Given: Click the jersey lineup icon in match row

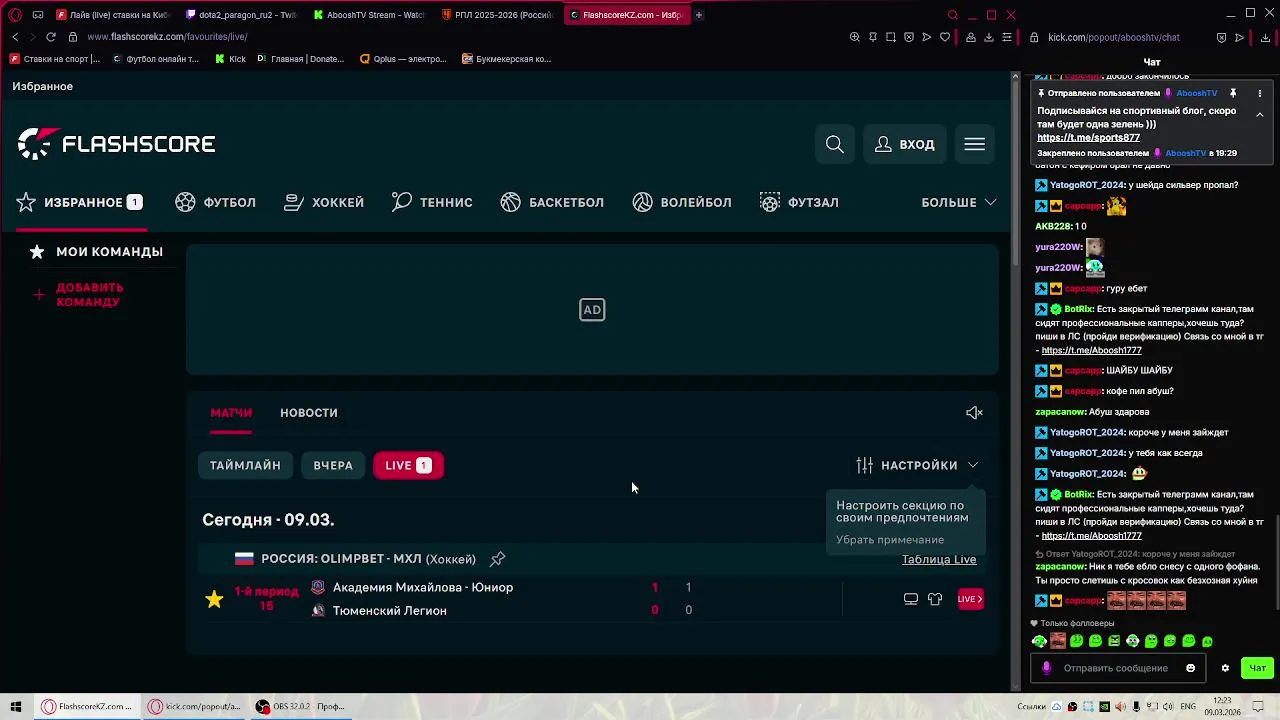Looking at the screenshot, I should (935, 599).
